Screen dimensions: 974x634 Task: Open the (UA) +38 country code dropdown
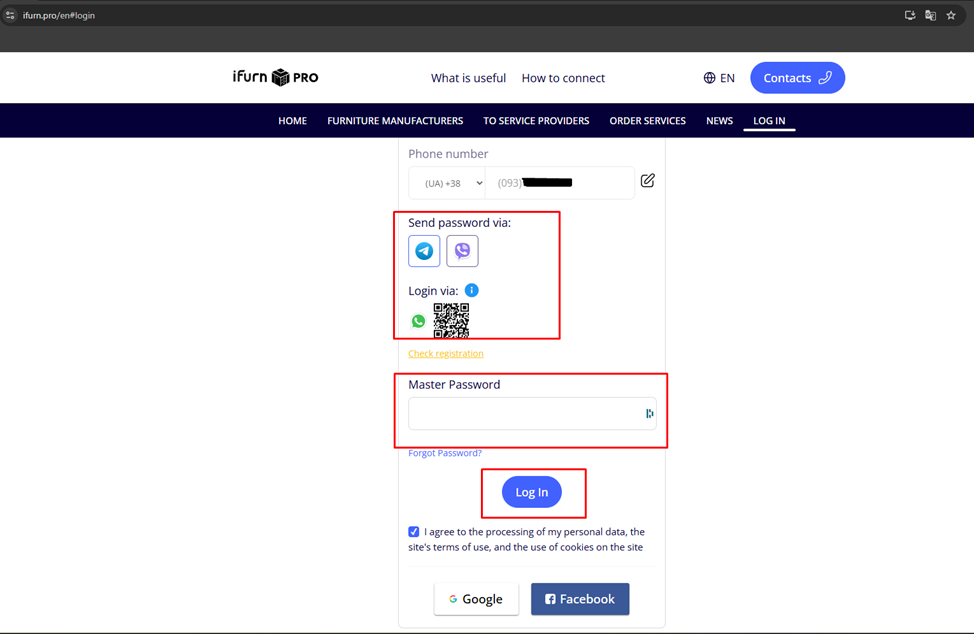click(447, 183)
